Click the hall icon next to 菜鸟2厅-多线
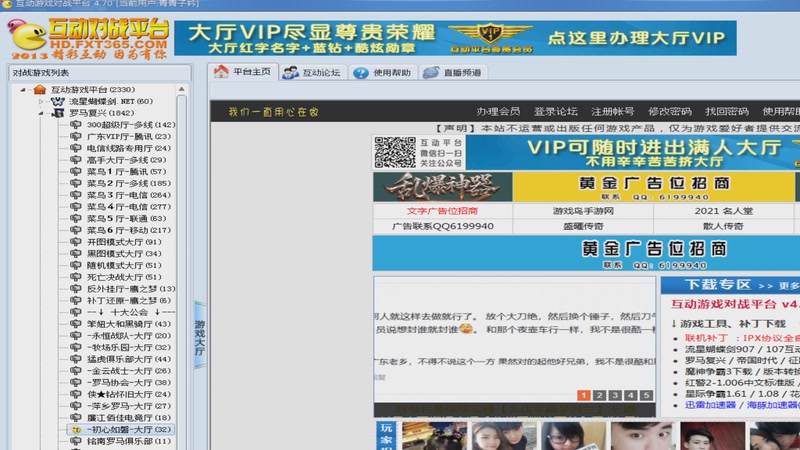Image resolution: width=800 pixels, height=450 pixels. coord(76,183)
